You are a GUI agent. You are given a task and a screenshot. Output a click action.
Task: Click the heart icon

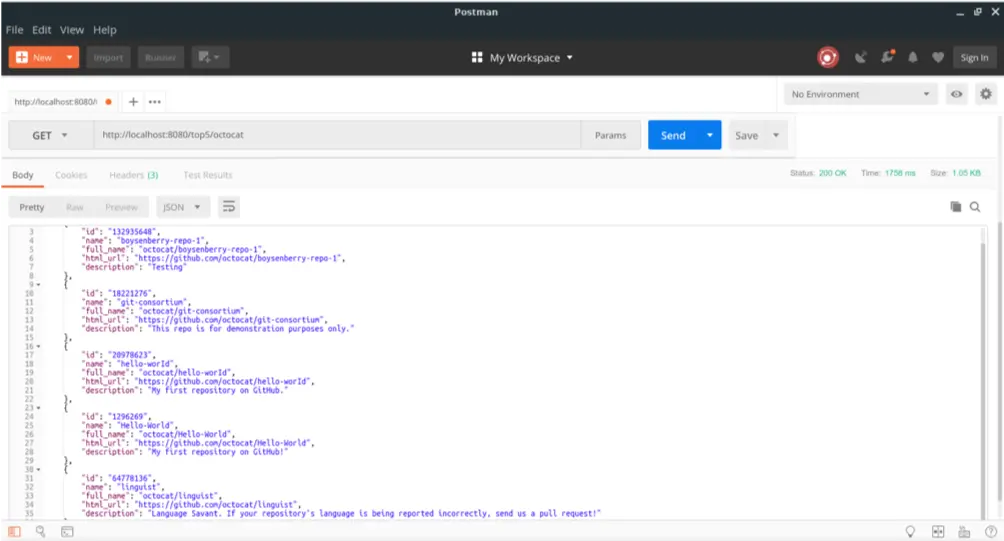click(x=938, y=58)
